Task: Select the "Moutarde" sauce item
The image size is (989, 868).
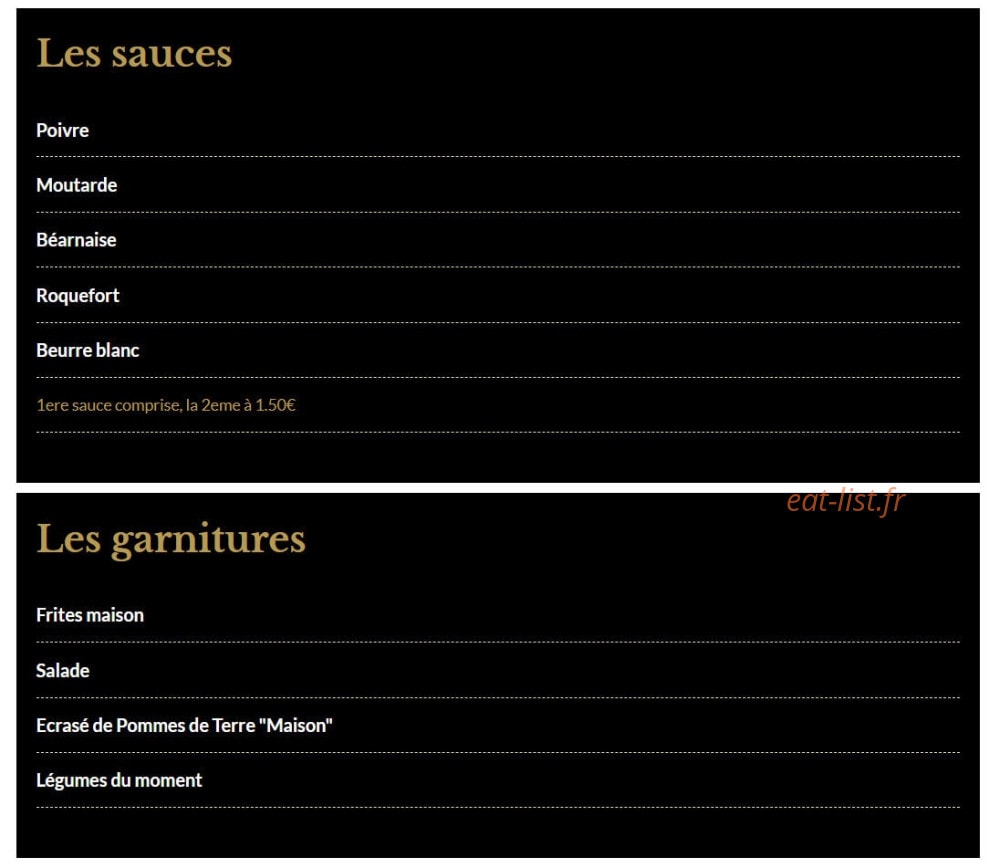Action: 76,185
